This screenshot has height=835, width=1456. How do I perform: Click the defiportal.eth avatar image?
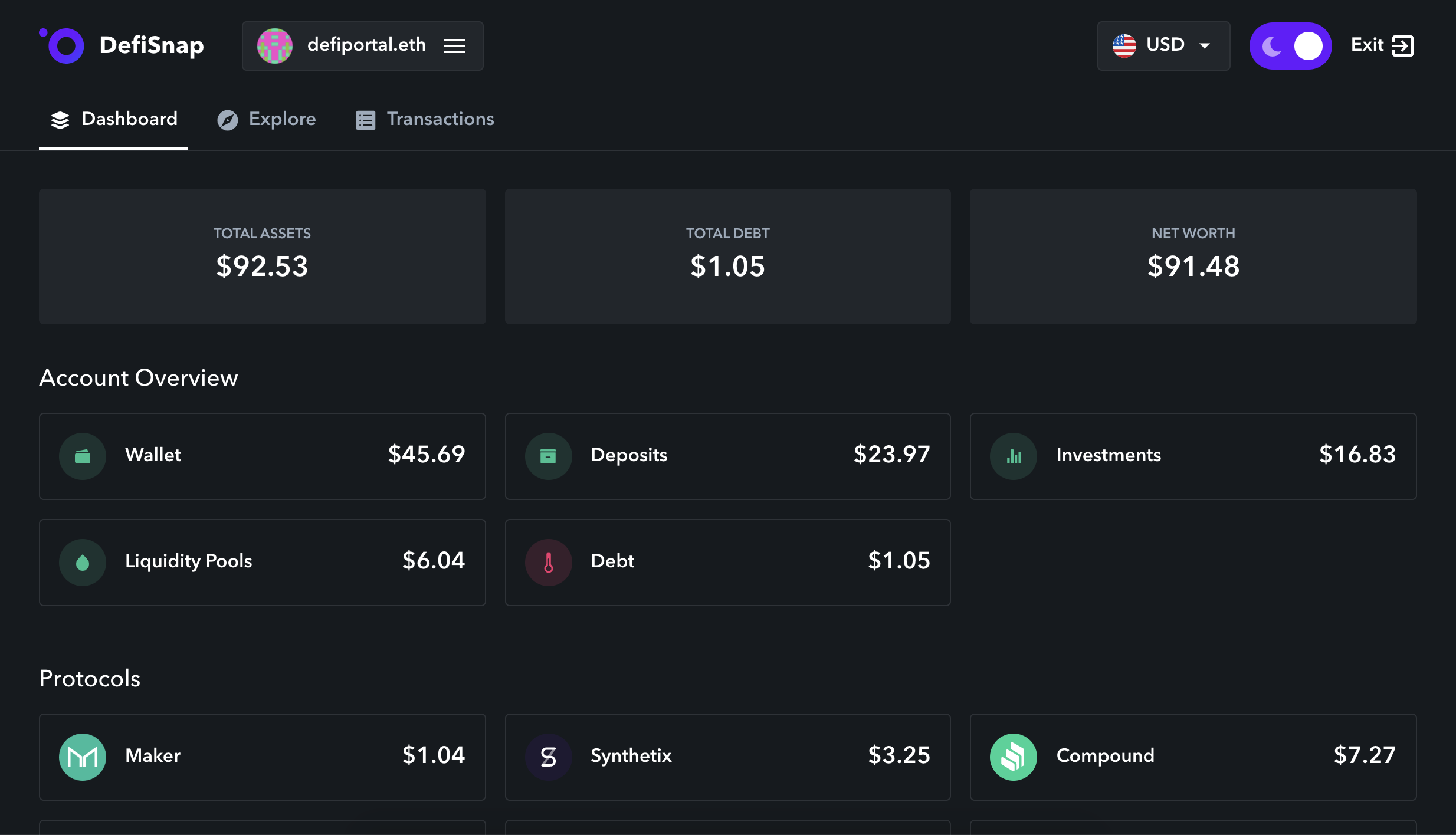coord(275,45)
